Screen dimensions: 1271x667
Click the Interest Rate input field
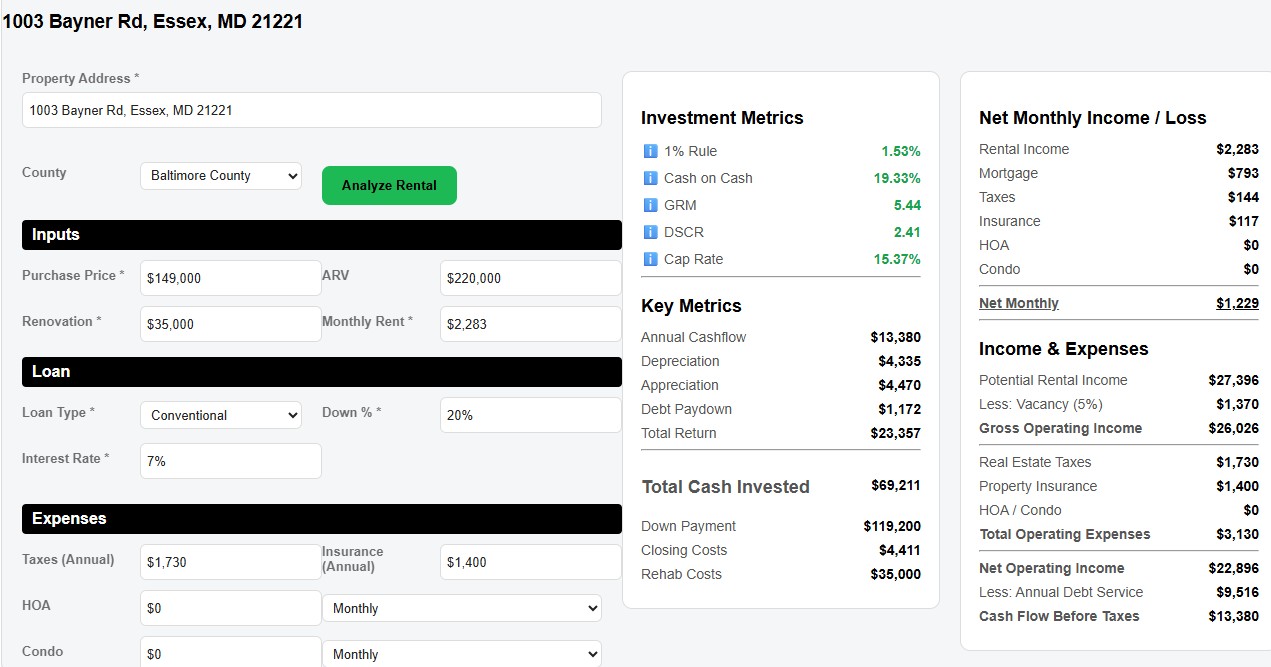pos(231,461)
